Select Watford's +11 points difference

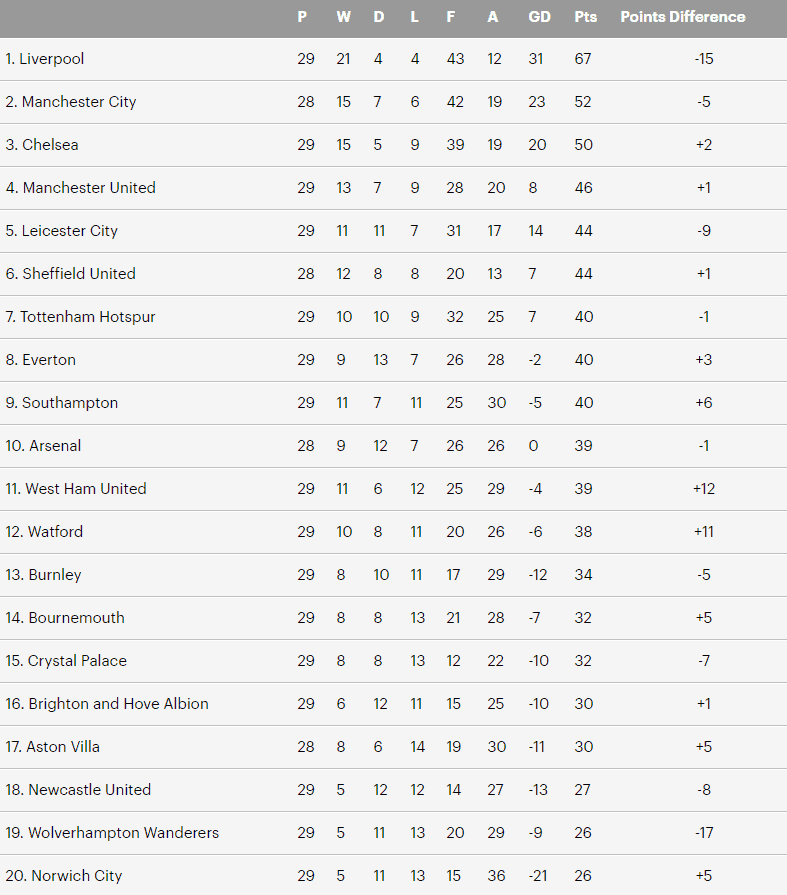704,532
